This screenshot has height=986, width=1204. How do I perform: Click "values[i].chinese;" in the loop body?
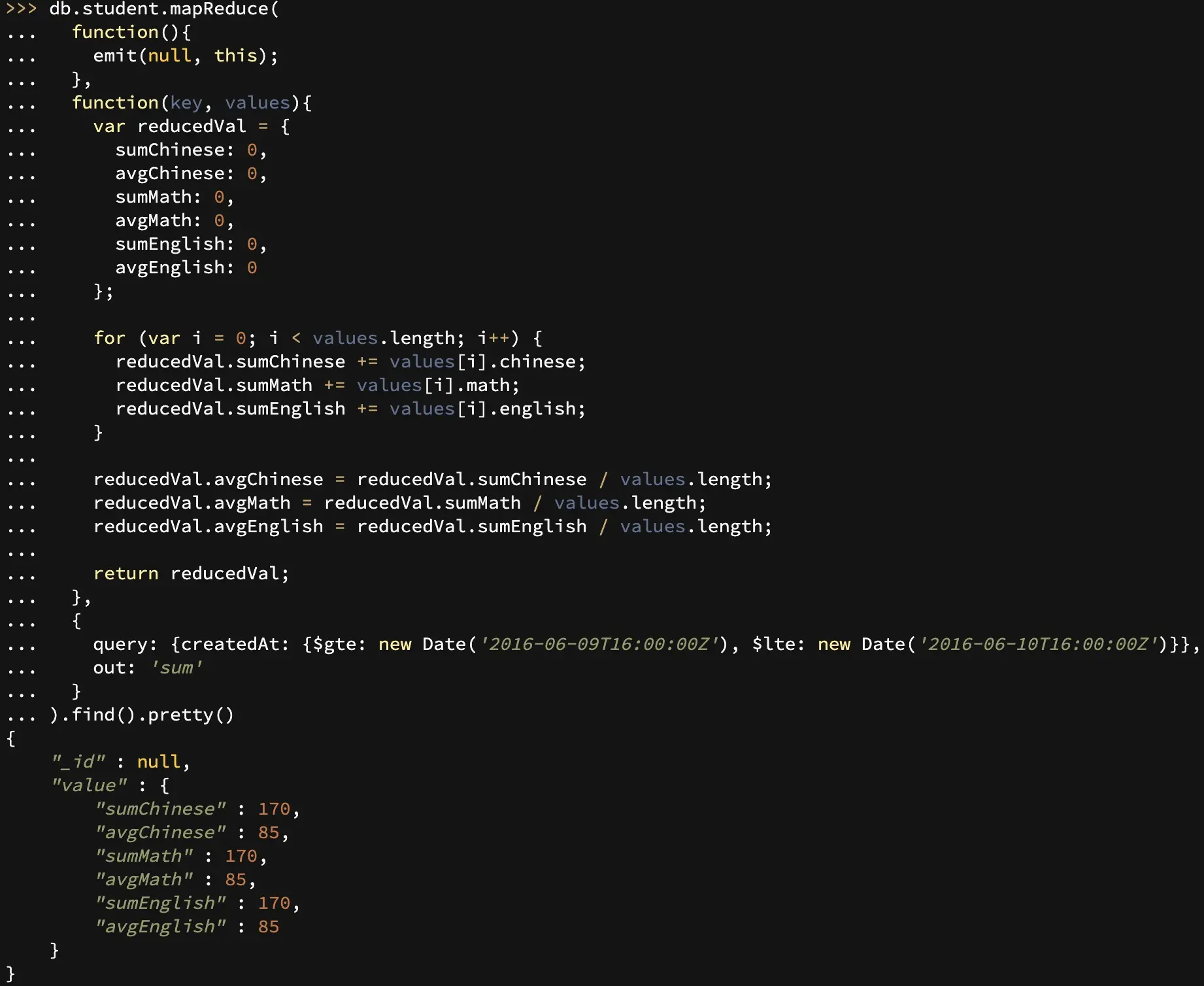(x=488, y=362)
